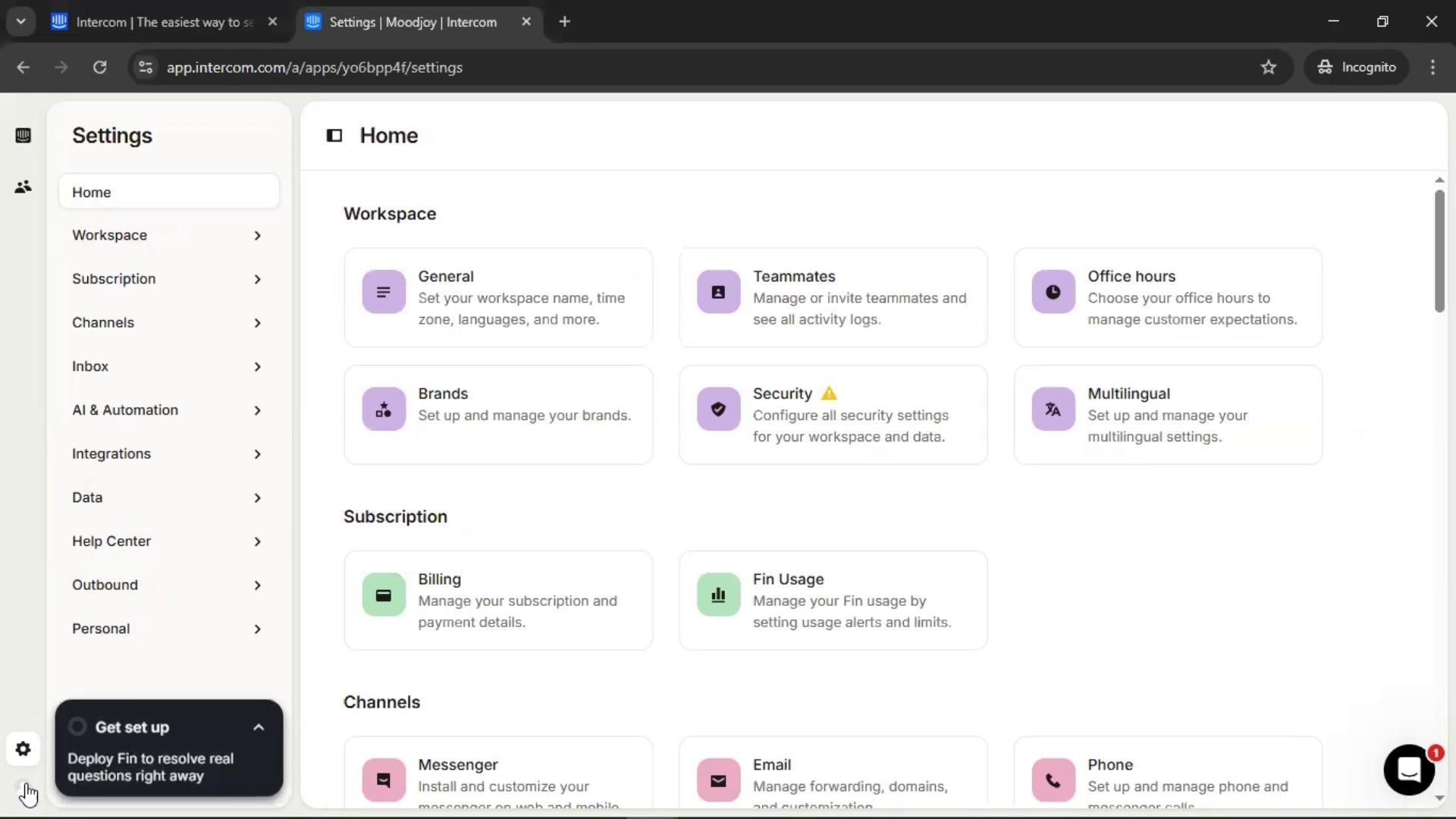
Task: Open the Teammates settings card
Action: 833,297
